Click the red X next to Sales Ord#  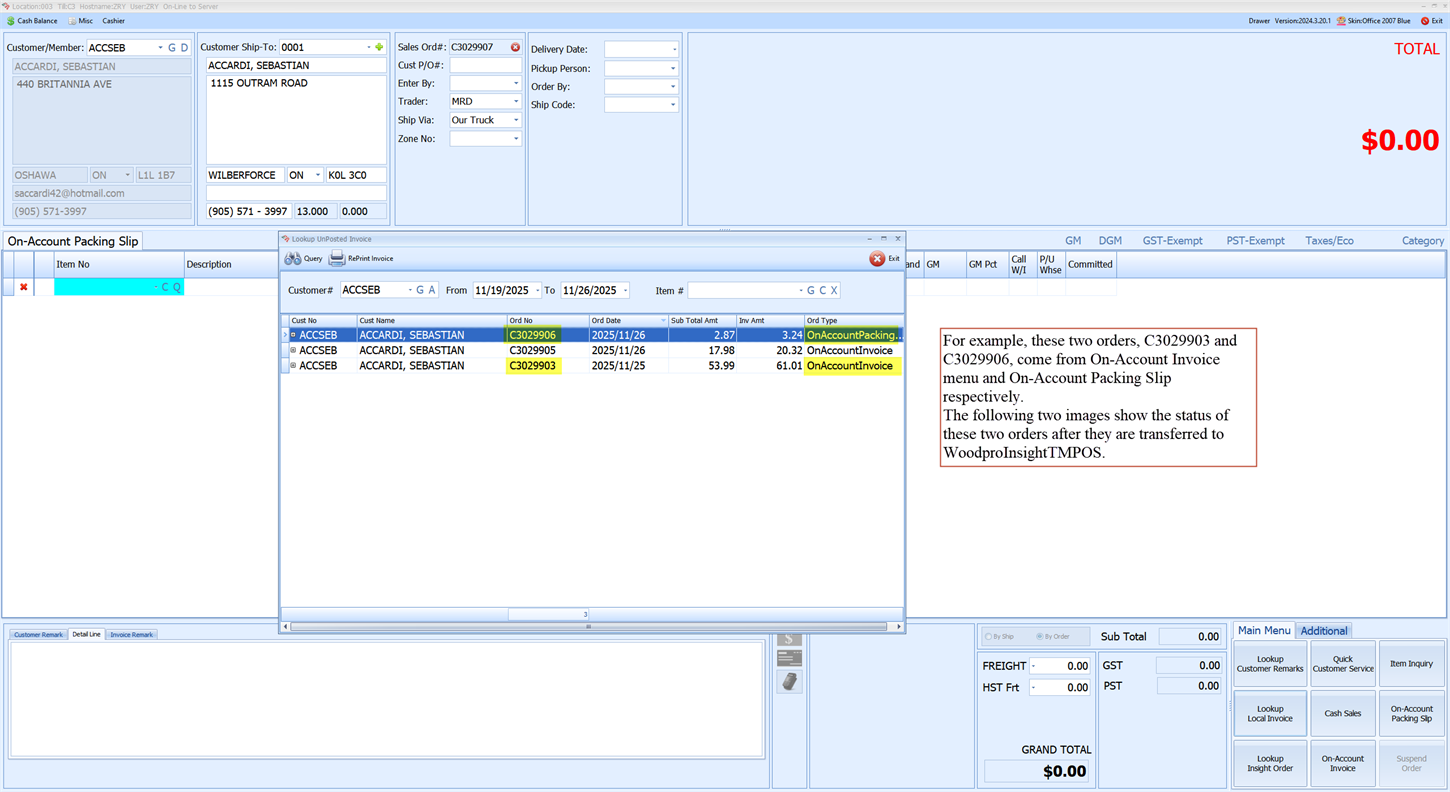pyautogui.click(x=515, y=46)
